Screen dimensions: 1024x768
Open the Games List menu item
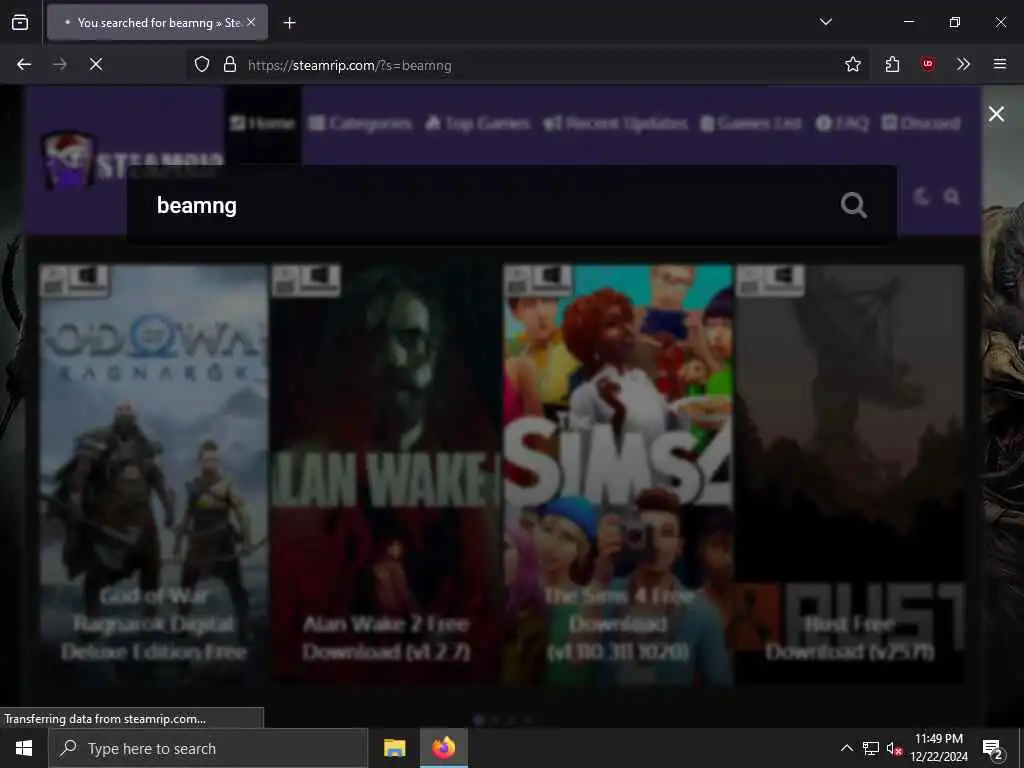click(750, 123)
